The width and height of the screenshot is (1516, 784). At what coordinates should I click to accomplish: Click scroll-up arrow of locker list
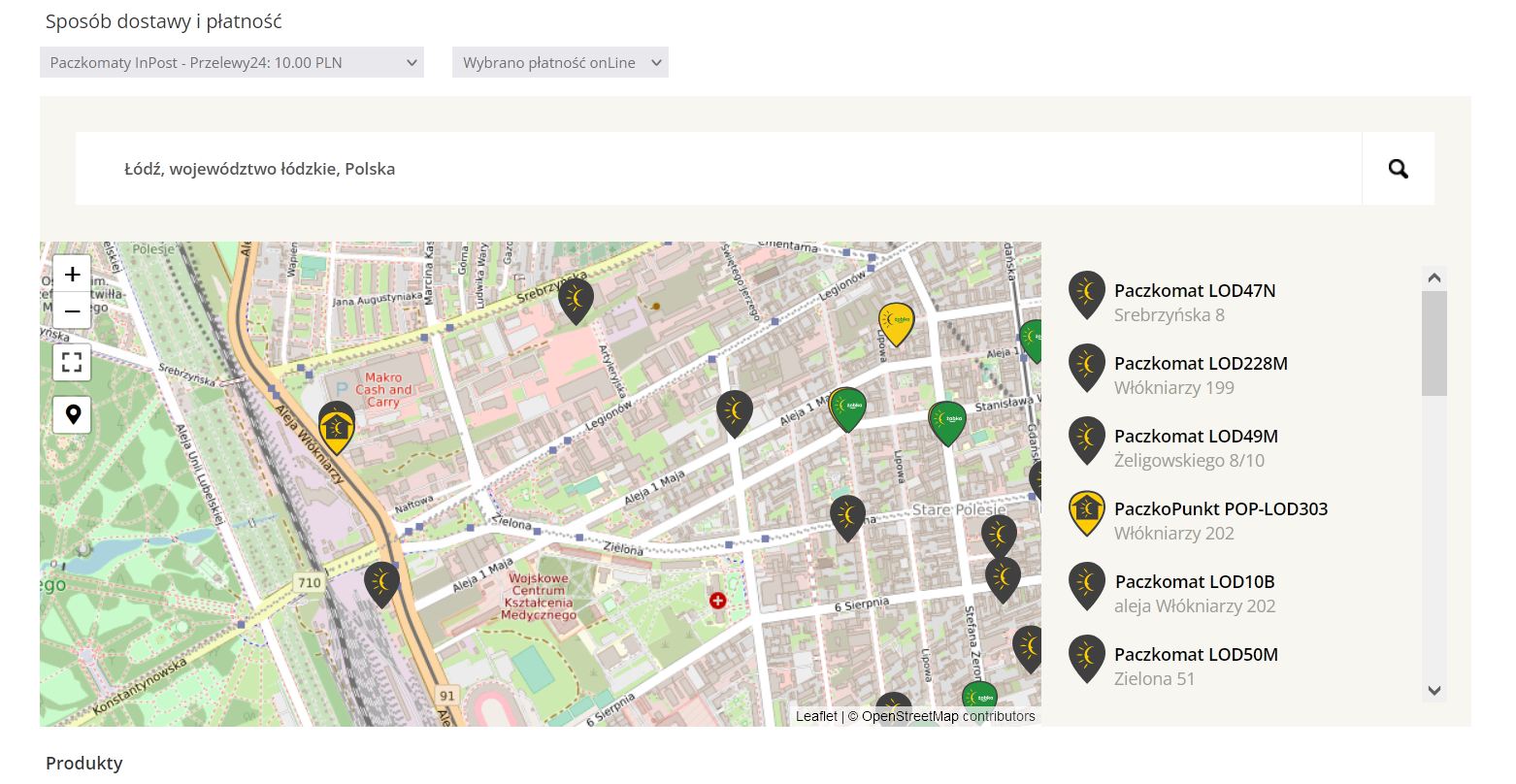1434,278
